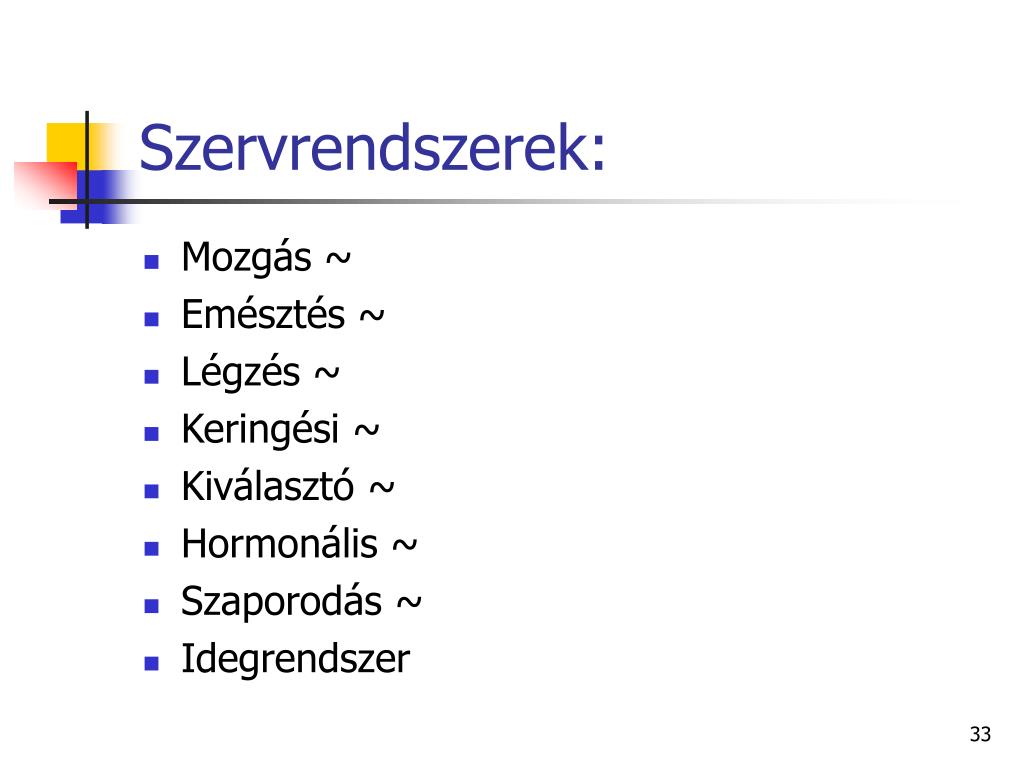The height and width of the screenshot is (768, 1024).
Task: Click the tilde after Hormonális
Action: coord(404,545)
